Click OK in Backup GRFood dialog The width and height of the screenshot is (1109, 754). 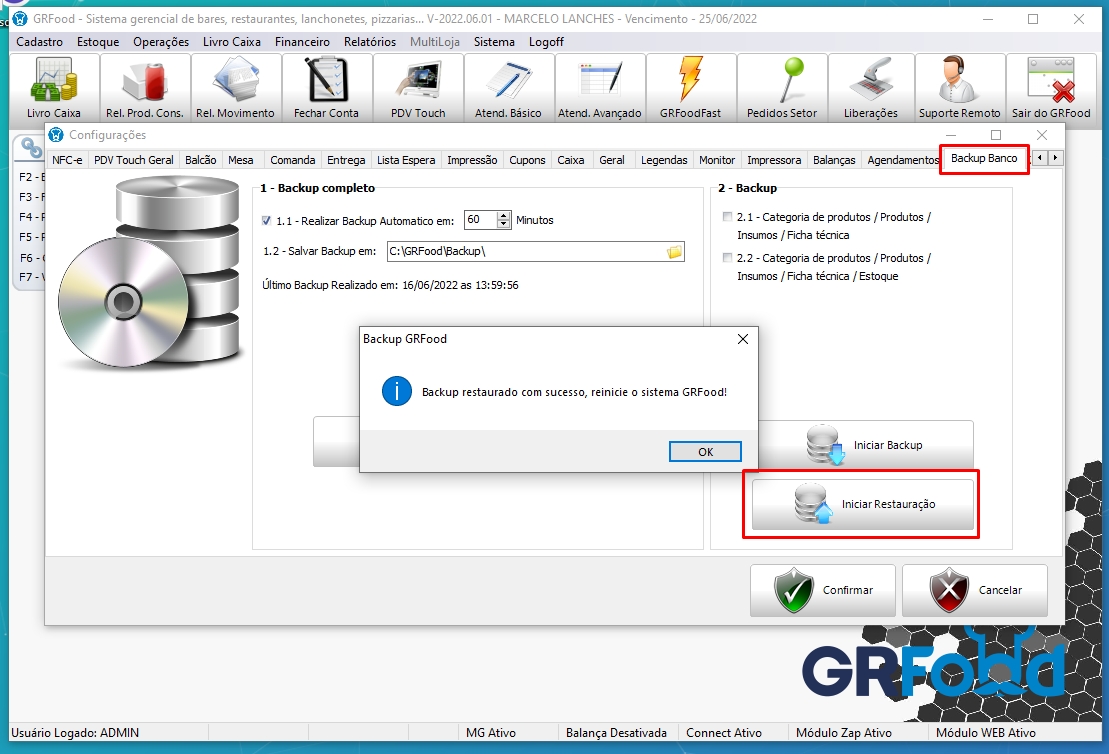click(x=705, y=451)
